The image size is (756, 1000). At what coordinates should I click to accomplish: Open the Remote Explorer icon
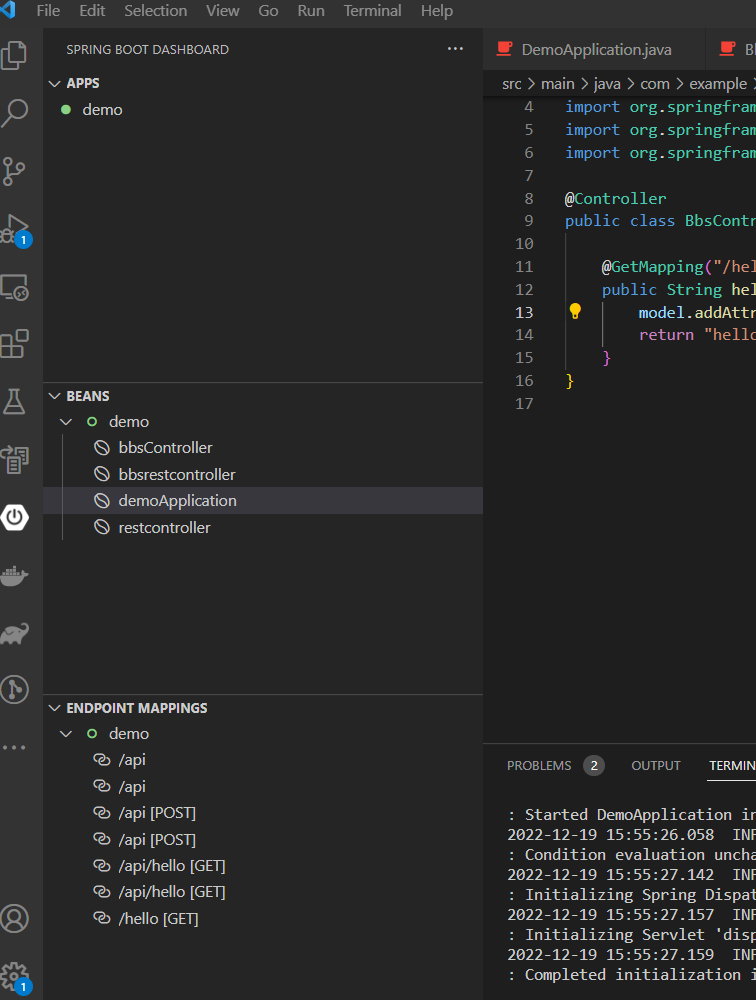click(15, 287)
